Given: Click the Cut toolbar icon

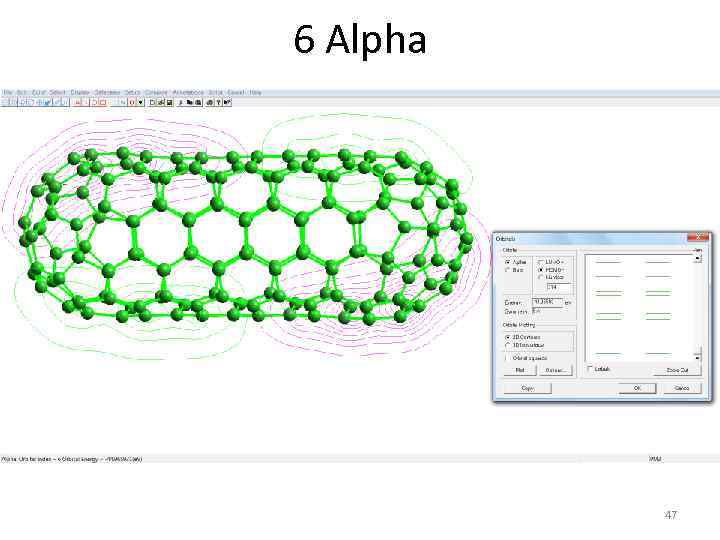Looking at the screenshot, I should pos(180,102).
